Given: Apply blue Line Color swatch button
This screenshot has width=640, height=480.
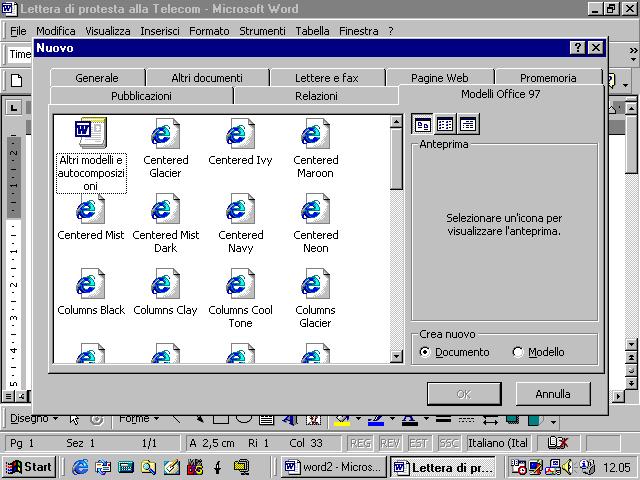Looking at the screenshot, I should pos(376,420).
